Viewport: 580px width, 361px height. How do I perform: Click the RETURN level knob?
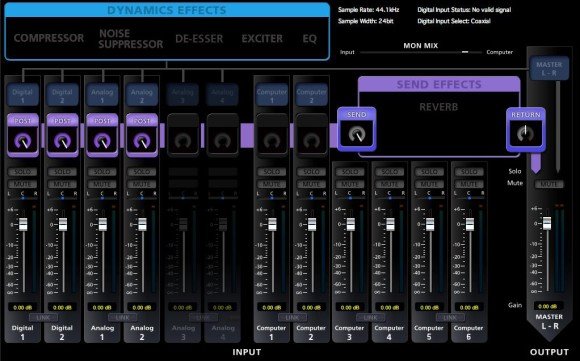[x=526, y=133]
